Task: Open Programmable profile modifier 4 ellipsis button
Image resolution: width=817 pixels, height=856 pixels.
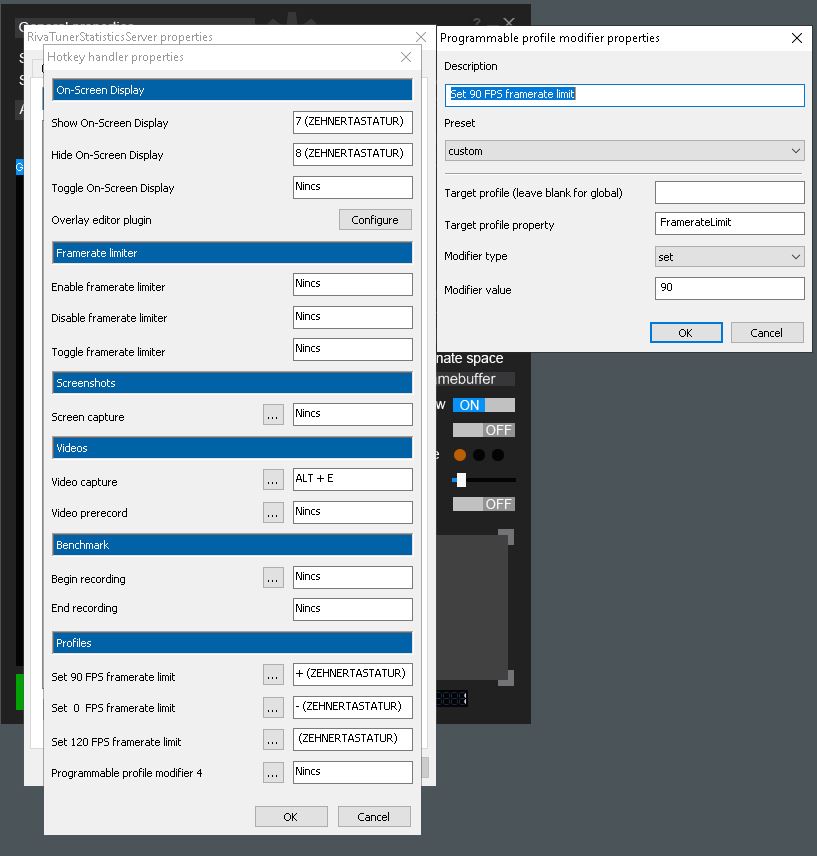Action: [273, 772]
